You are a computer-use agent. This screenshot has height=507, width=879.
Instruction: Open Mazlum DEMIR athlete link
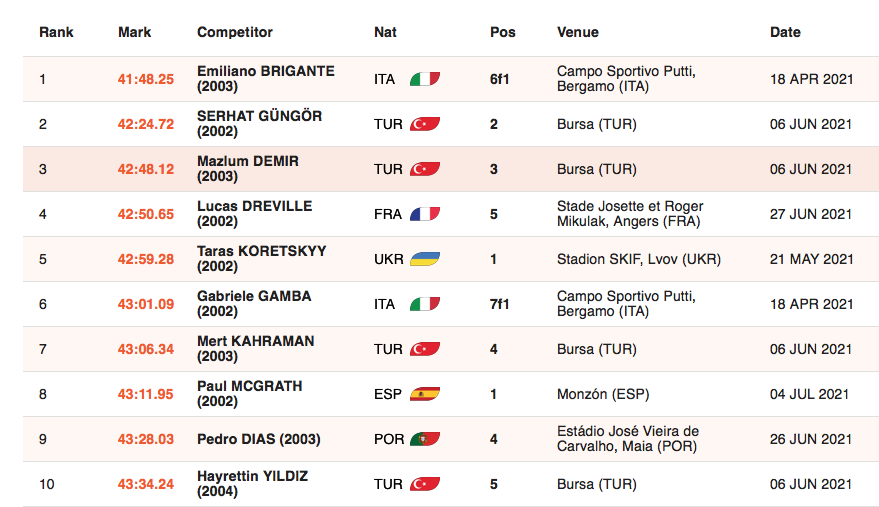coord(248,168)
